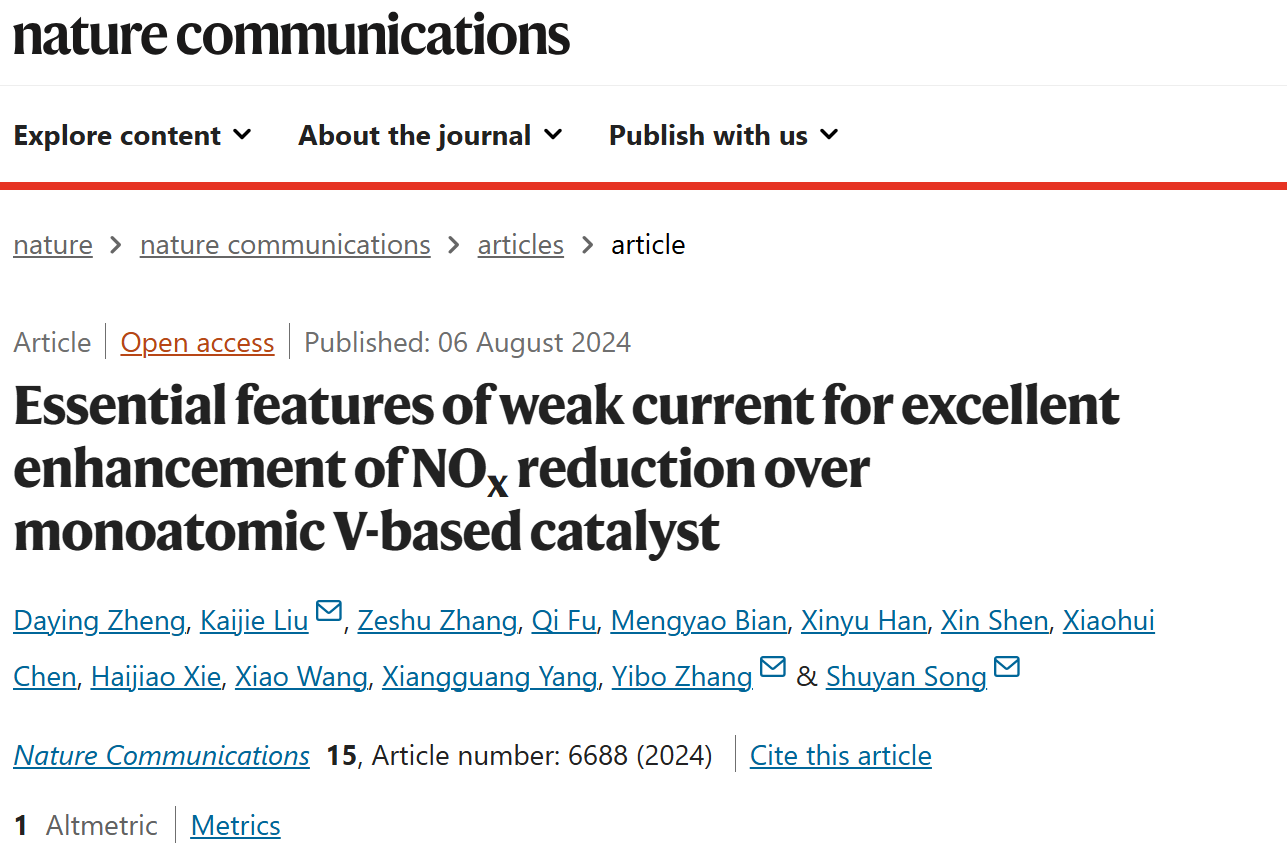Expand the Explore content menu
The image size is (1287, 860).
tap(132, 135)
